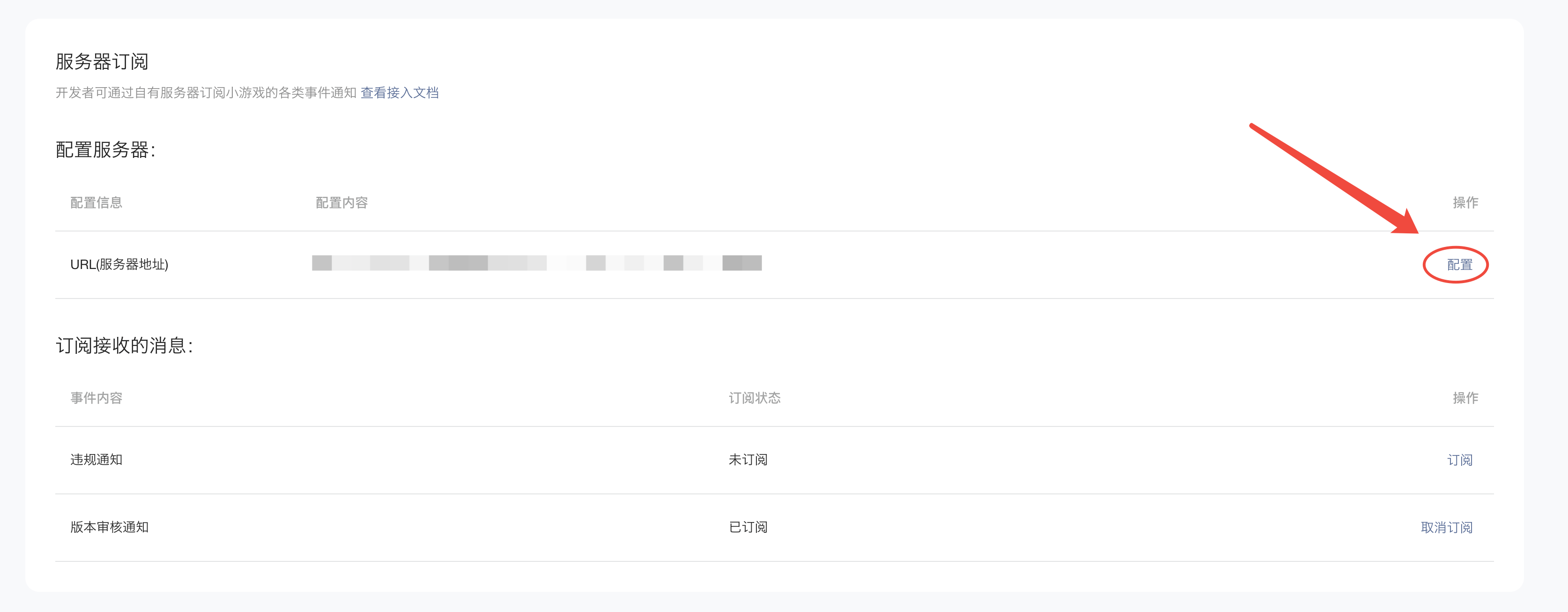This screenshot has height=612, width=1568.
Task: Click the 未订阅 status text
Action: point(748,460)
